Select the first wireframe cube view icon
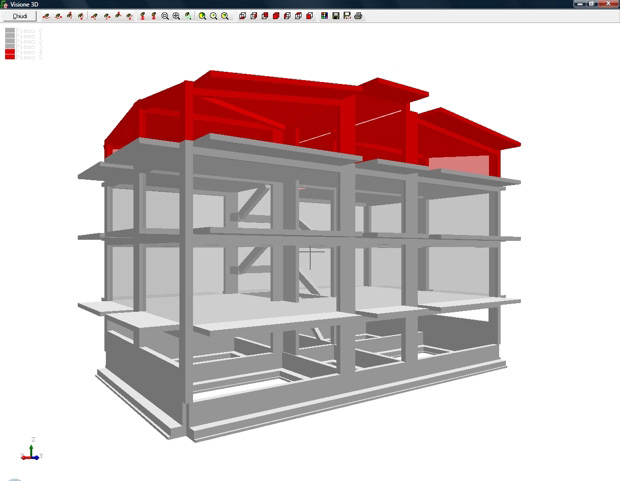Image resolution: width=620 pixels, height=481 pixels. click(243, 16)
